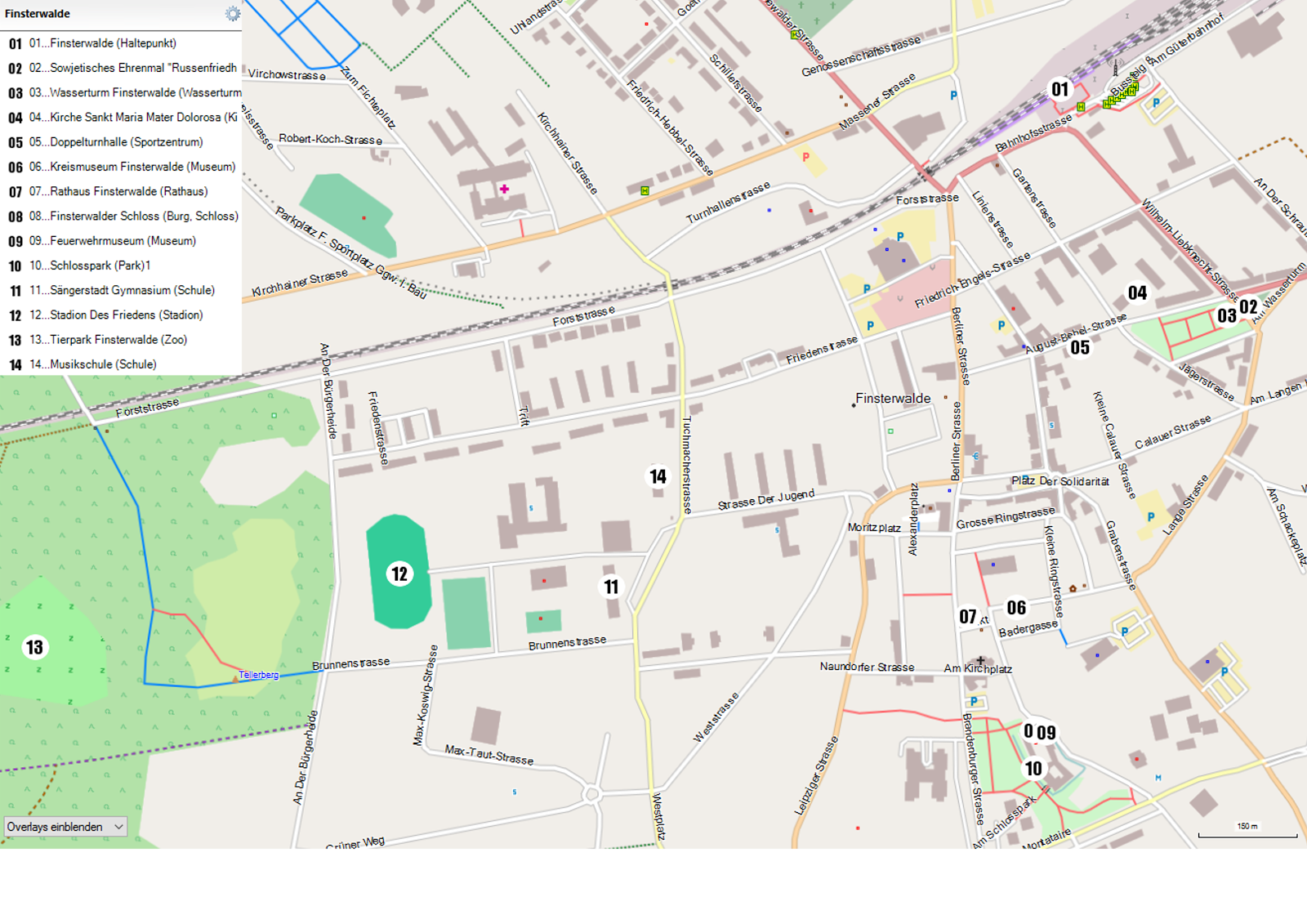Click map marker 14 near Tuchmacherstrasse
The width and height of the screenshot is (1307, 924).
click(x=658, y=475)
